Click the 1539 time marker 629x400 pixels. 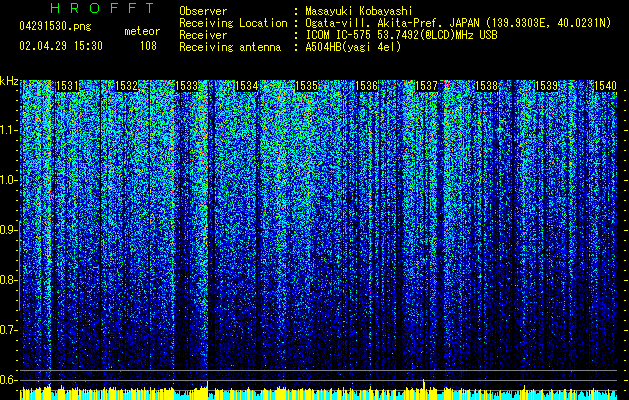coord(547,86)
